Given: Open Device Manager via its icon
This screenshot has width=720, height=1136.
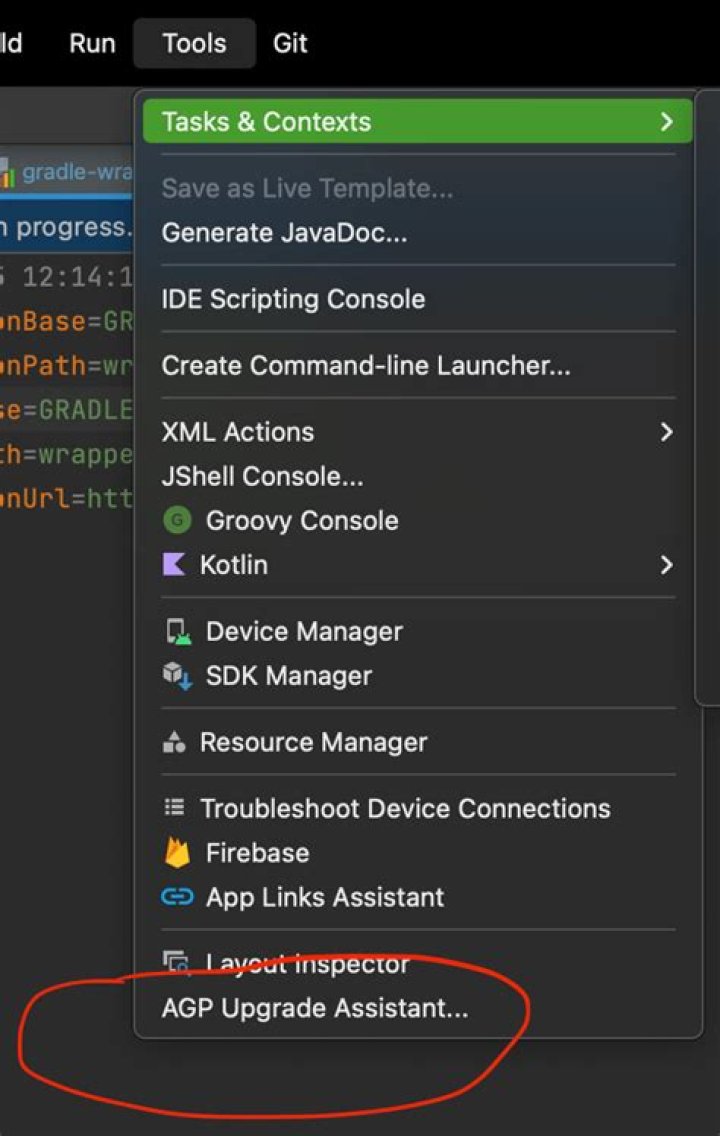Looking at the screenshot, I should point(178,632).
